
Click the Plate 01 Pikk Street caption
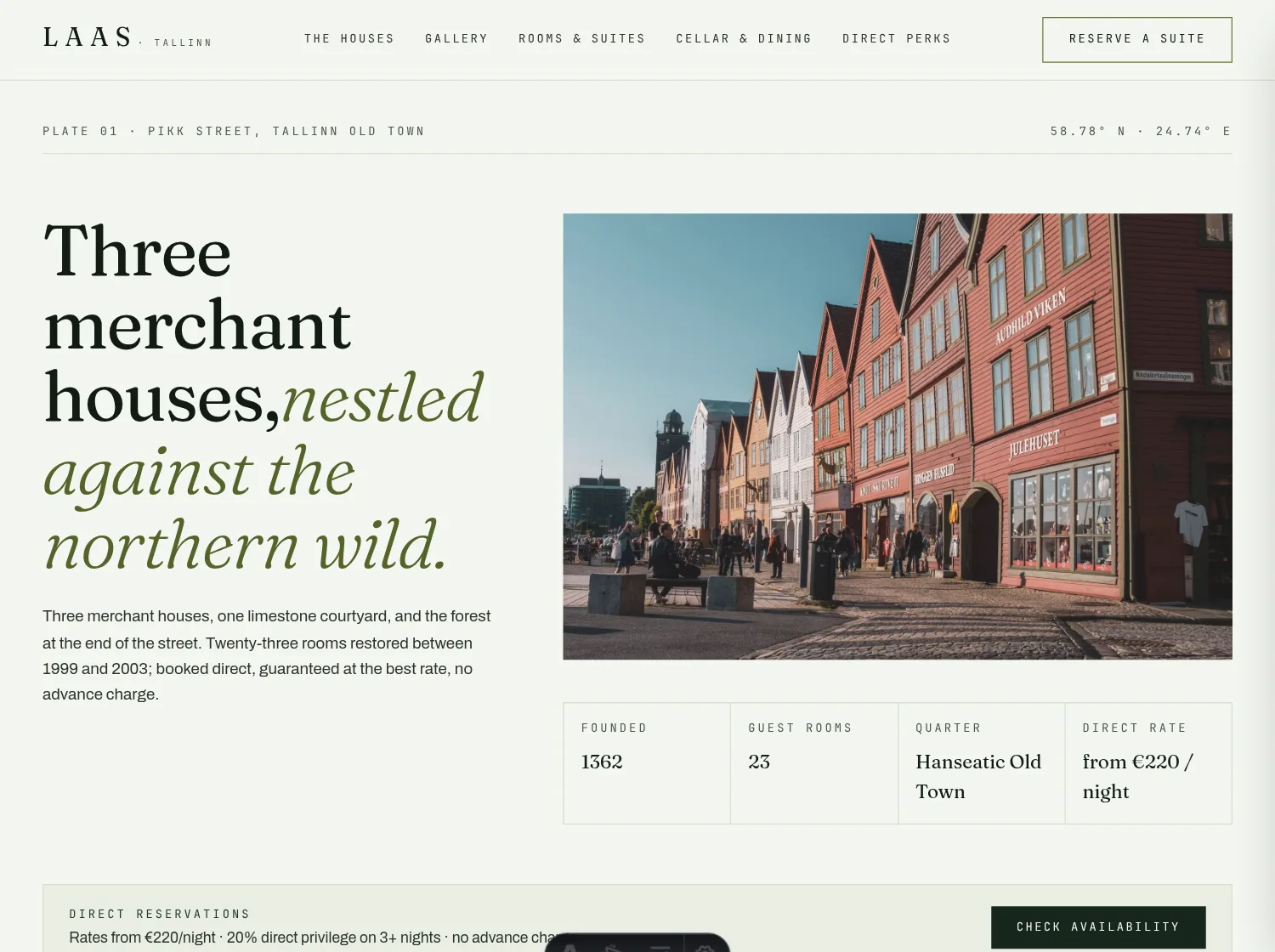234,132
